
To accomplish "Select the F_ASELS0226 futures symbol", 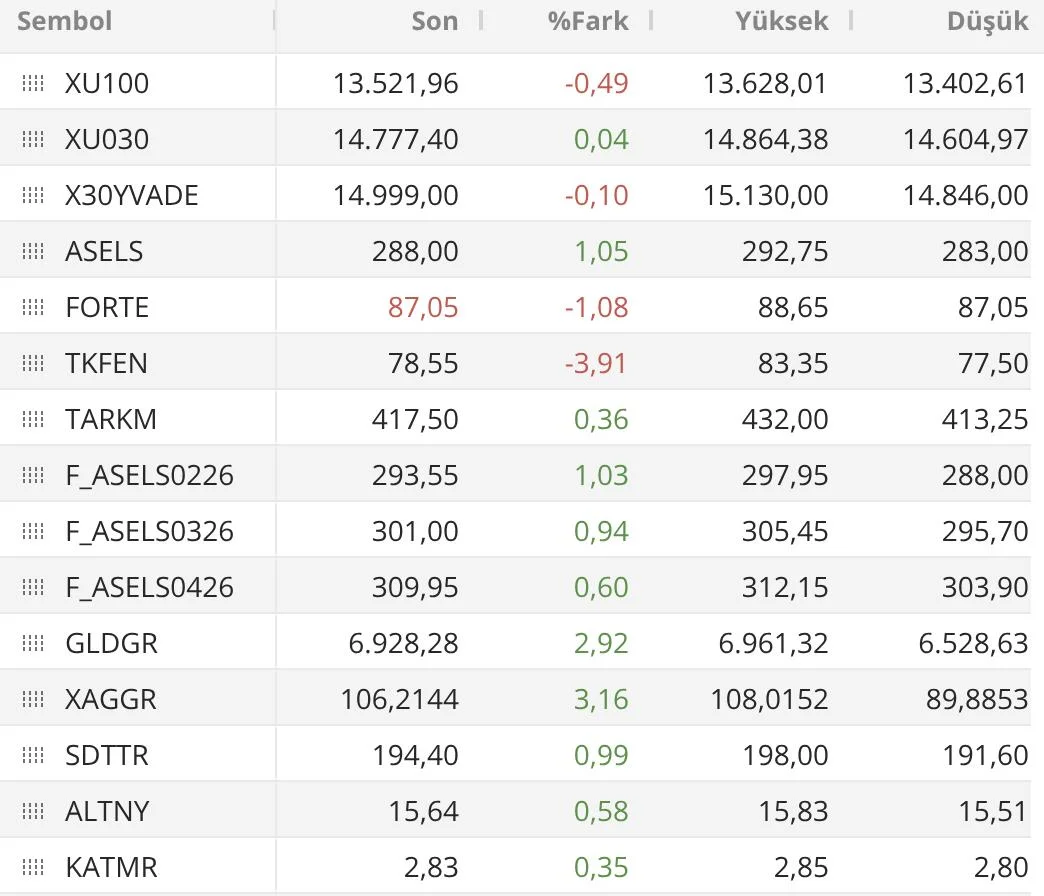I will pyautogui.click(x=149, y=475).
